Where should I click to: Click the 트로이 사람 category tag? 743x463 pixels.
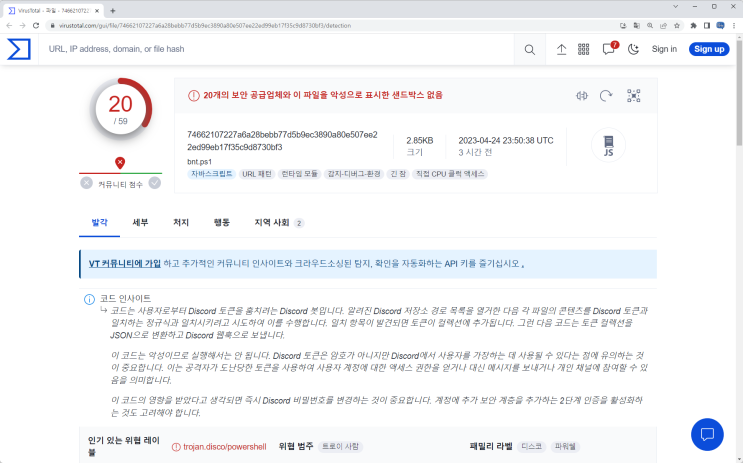tap(340, 446)
